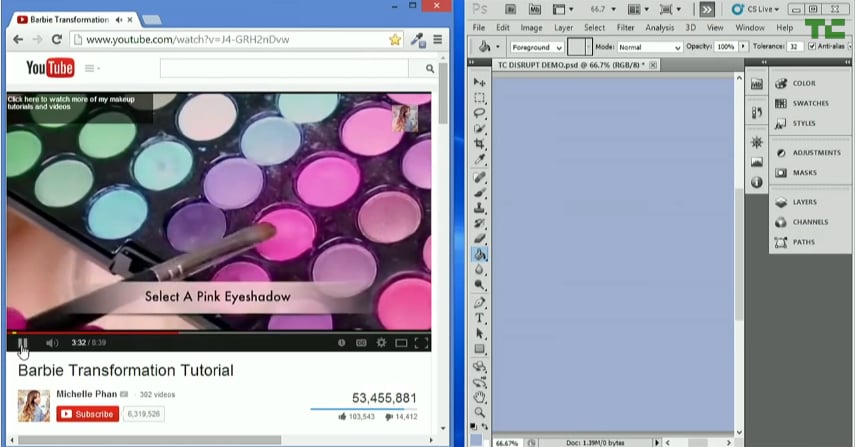Select the Eraser tool
Screen dimensions: 855x447
(x=479, y=238)
